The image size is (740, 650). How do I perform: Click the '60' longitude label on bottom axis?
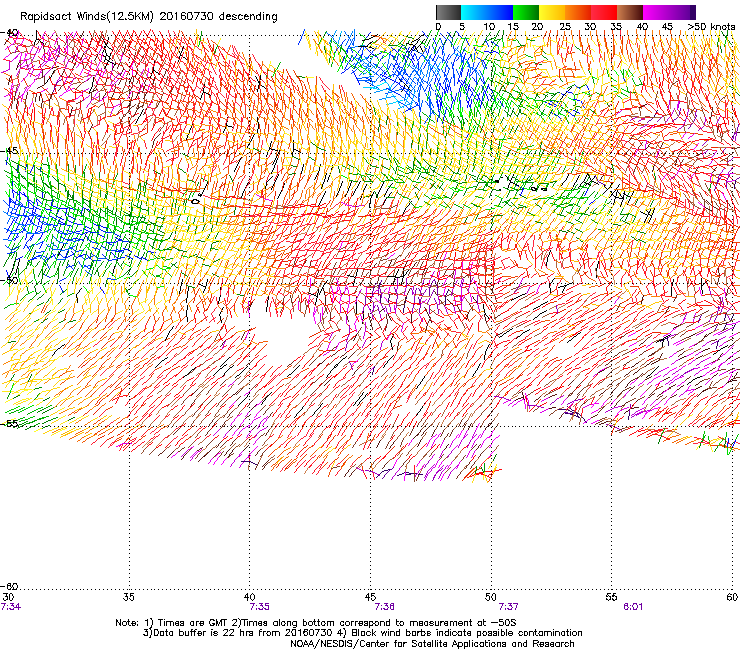(732, 597)
